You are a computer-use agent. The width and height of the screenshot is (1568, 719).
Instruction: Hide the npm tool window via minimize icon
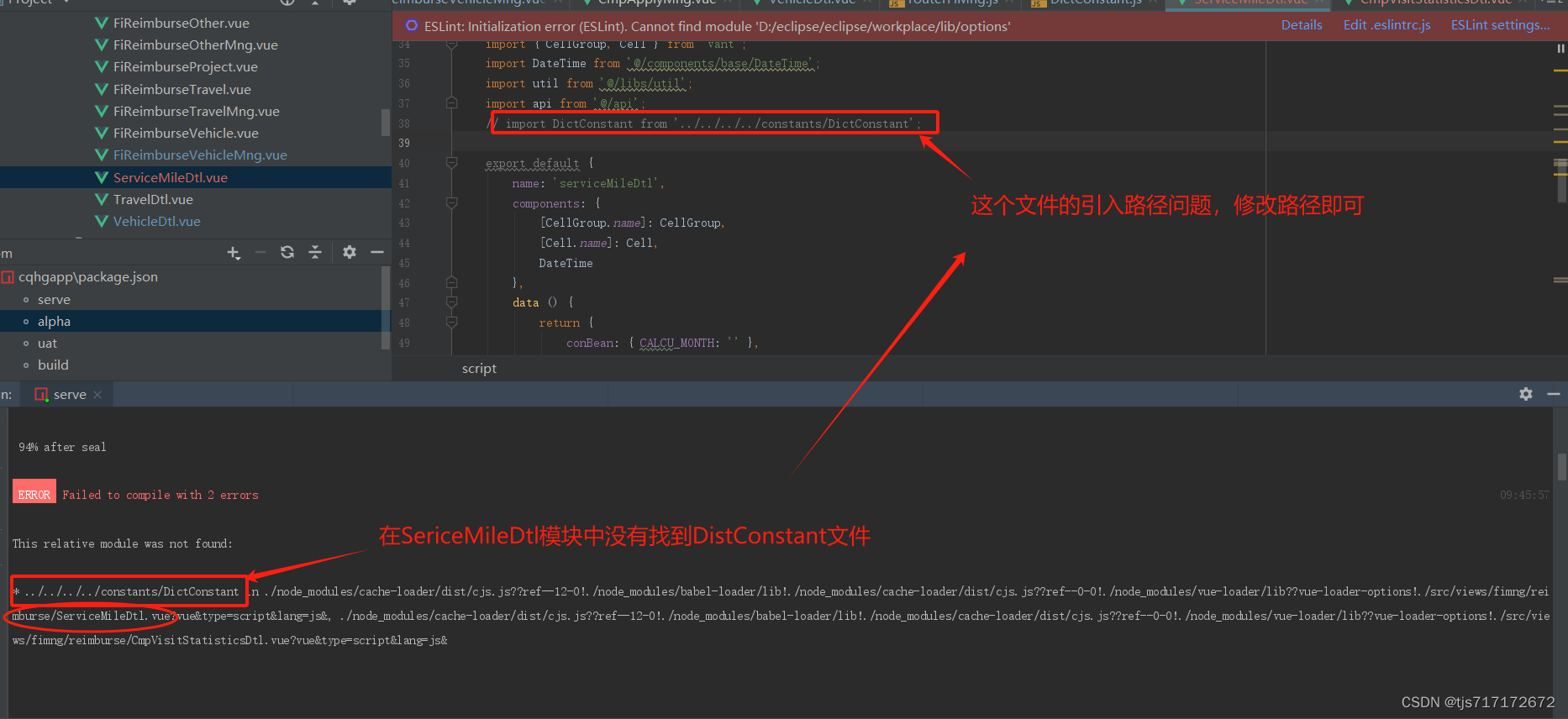(x=377, y=252)
